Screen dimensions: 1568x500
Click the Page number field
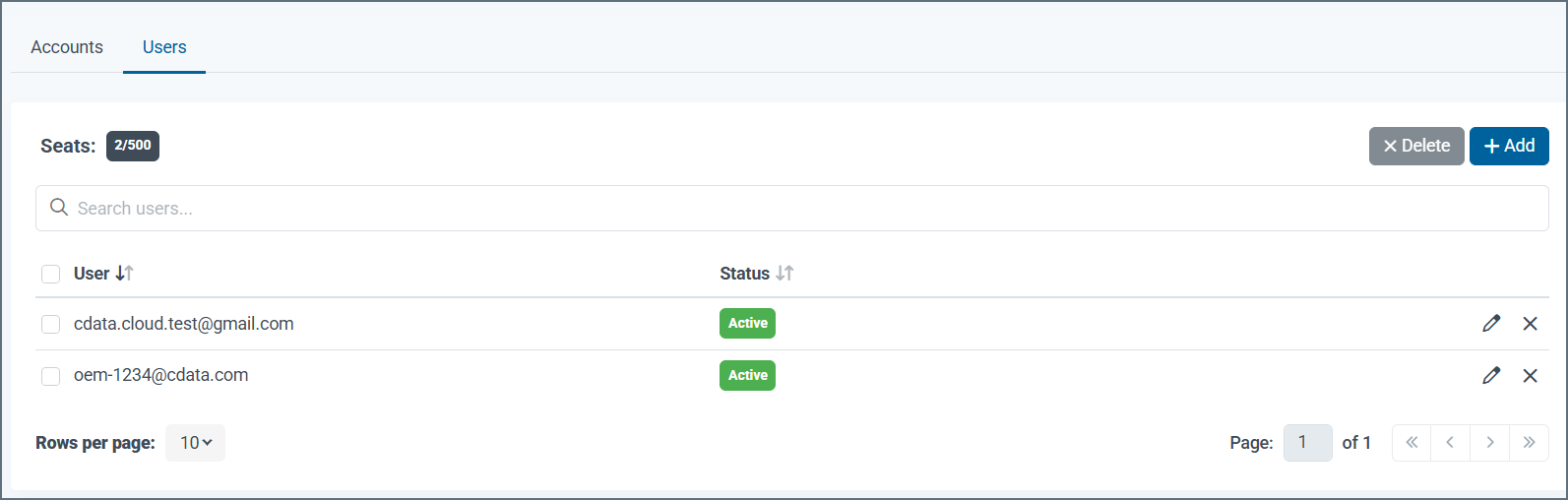tap(1307, 443)
